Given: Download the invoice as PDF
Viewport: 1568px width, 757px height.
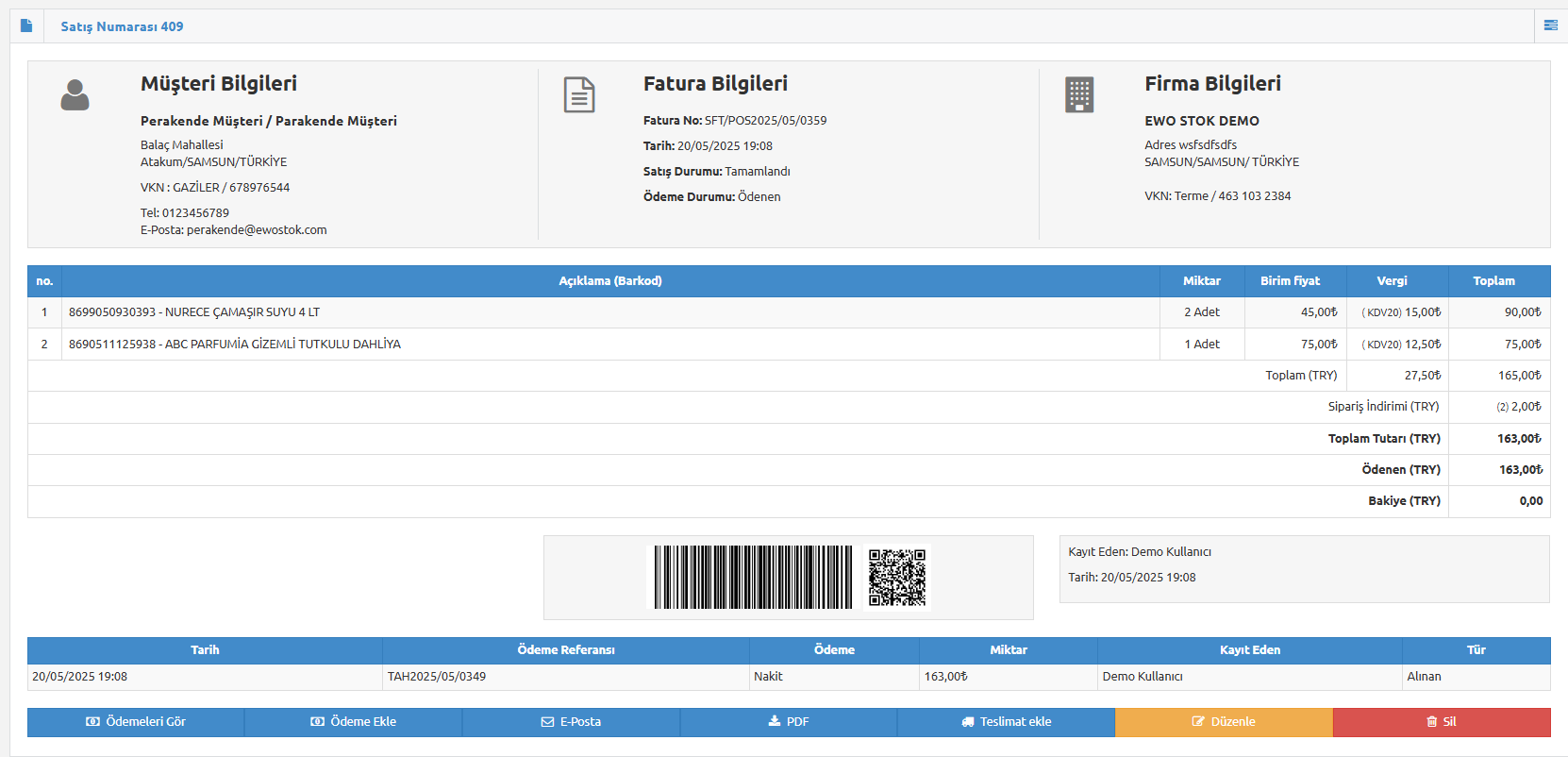Looking at the screenshot, I should pyautogui.click(x=789, y=722).
